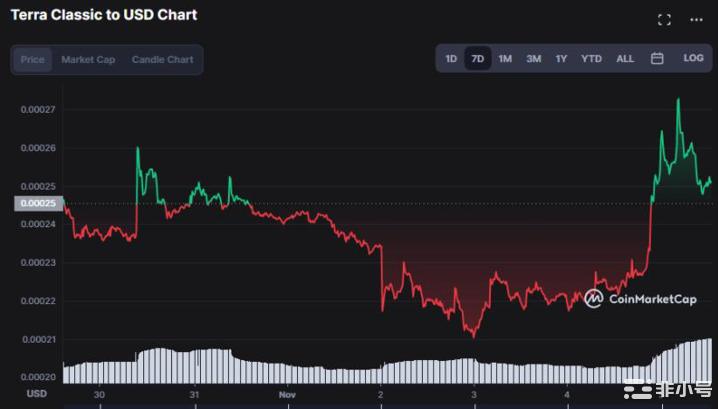Click the current price label 0.00025
The height and width of the screenshot is (409, 718).
point(38,204)
